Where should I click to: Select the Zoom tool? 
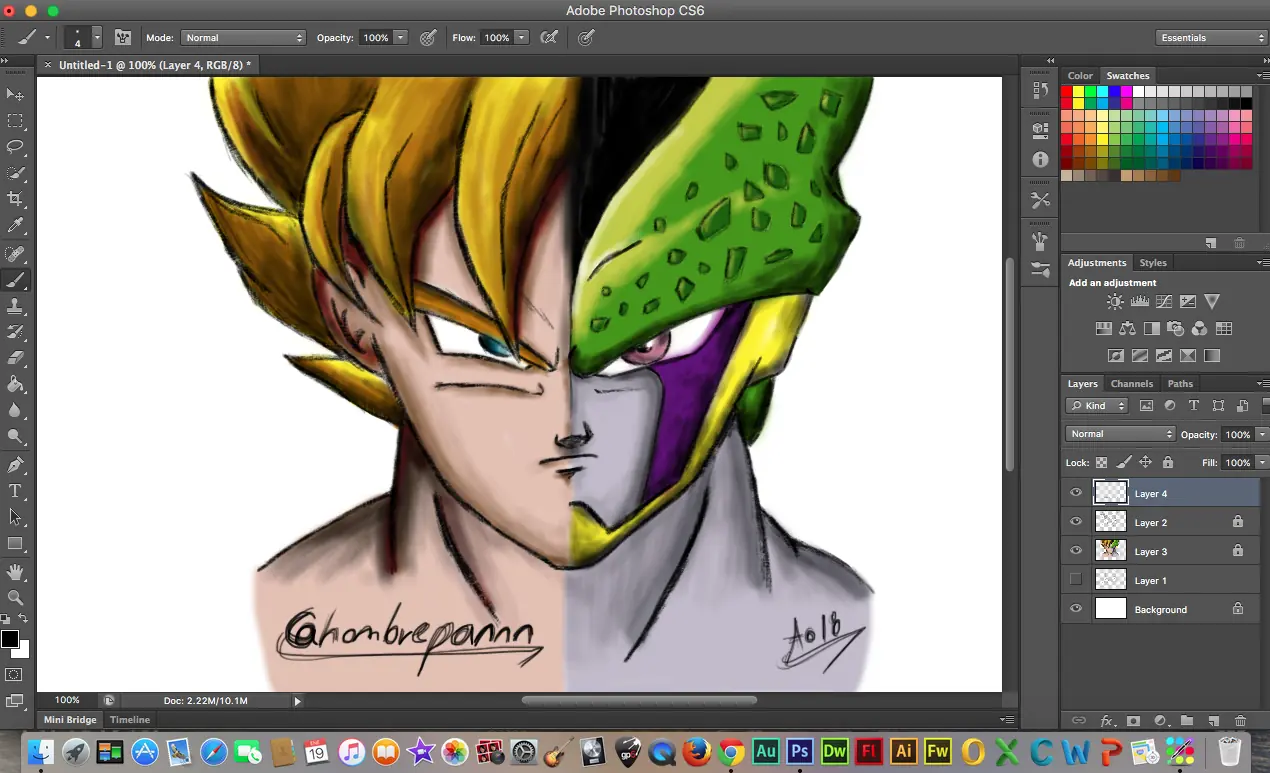(15, 598)
